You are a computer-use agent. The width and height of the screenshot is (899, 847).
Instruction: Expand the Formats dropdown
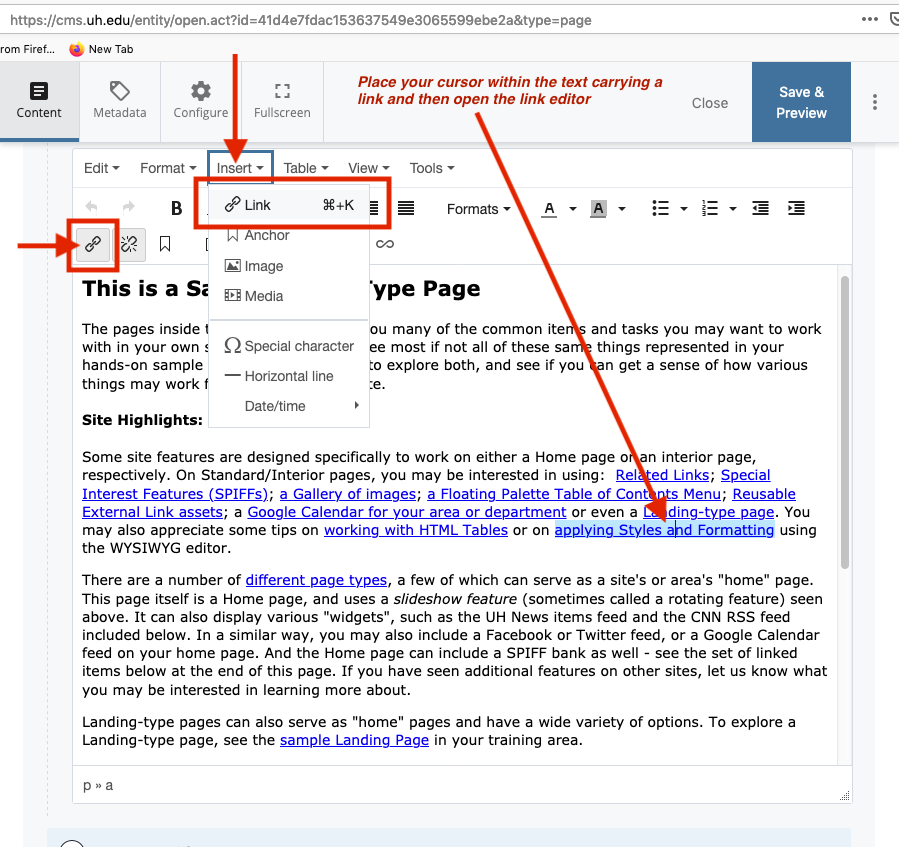[478, 209]
